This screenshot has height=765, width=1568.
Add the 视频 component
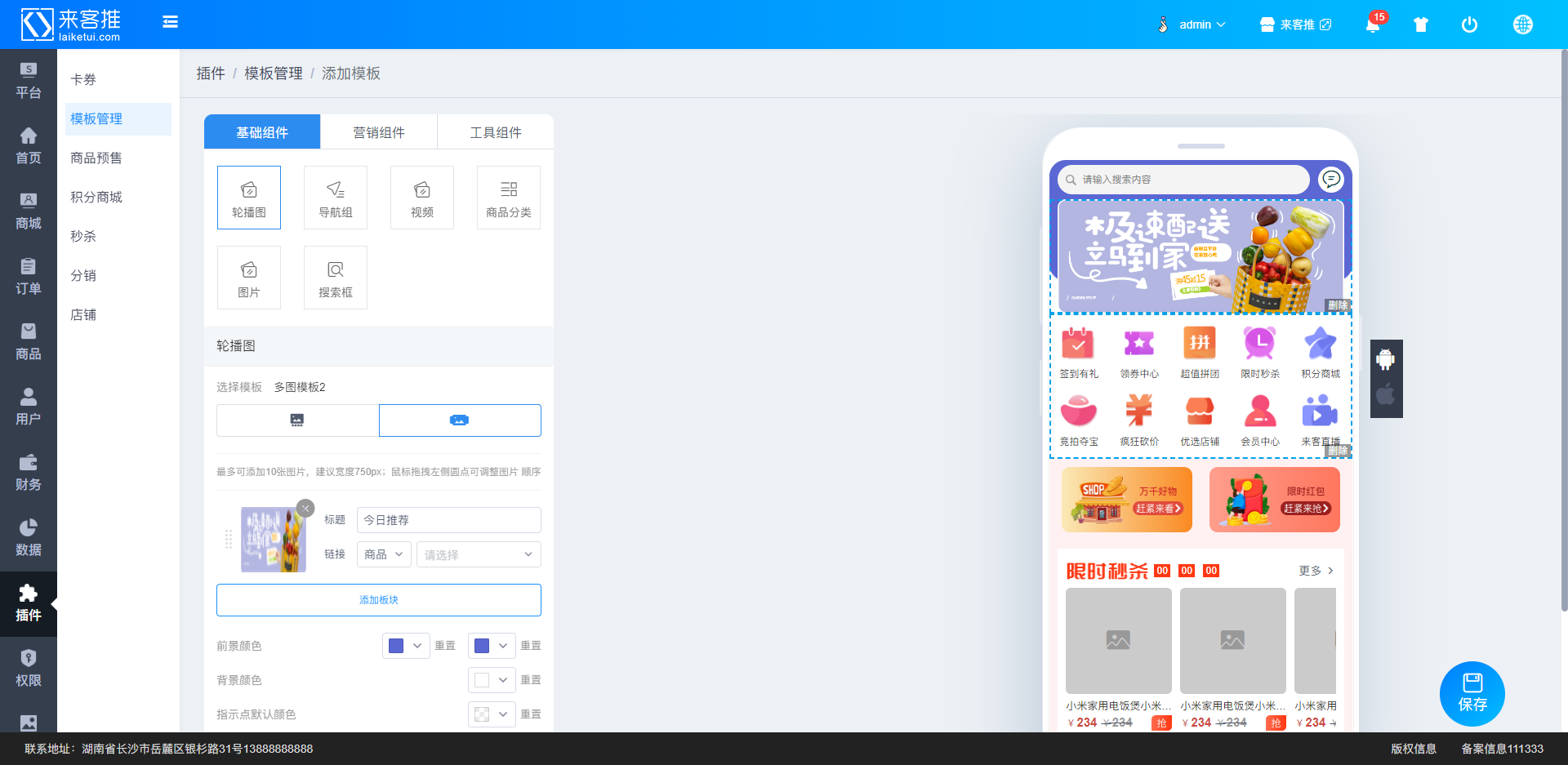click(x=422, y=198)
